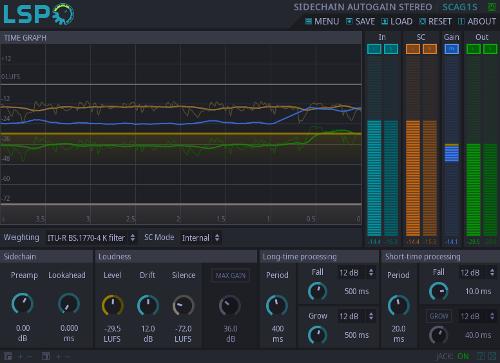This screenshot has width=500, height=363.
Task: Toggle the left Out channel meter button
Action: 473,49
